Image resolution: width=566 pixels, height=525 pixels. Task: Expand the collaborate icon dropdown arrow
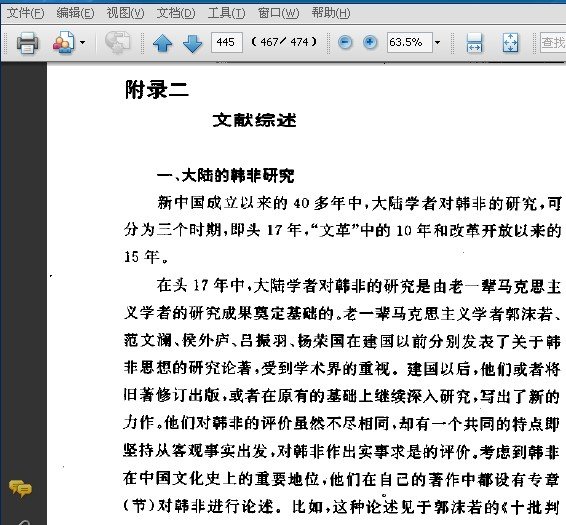(x=83, y=43)
